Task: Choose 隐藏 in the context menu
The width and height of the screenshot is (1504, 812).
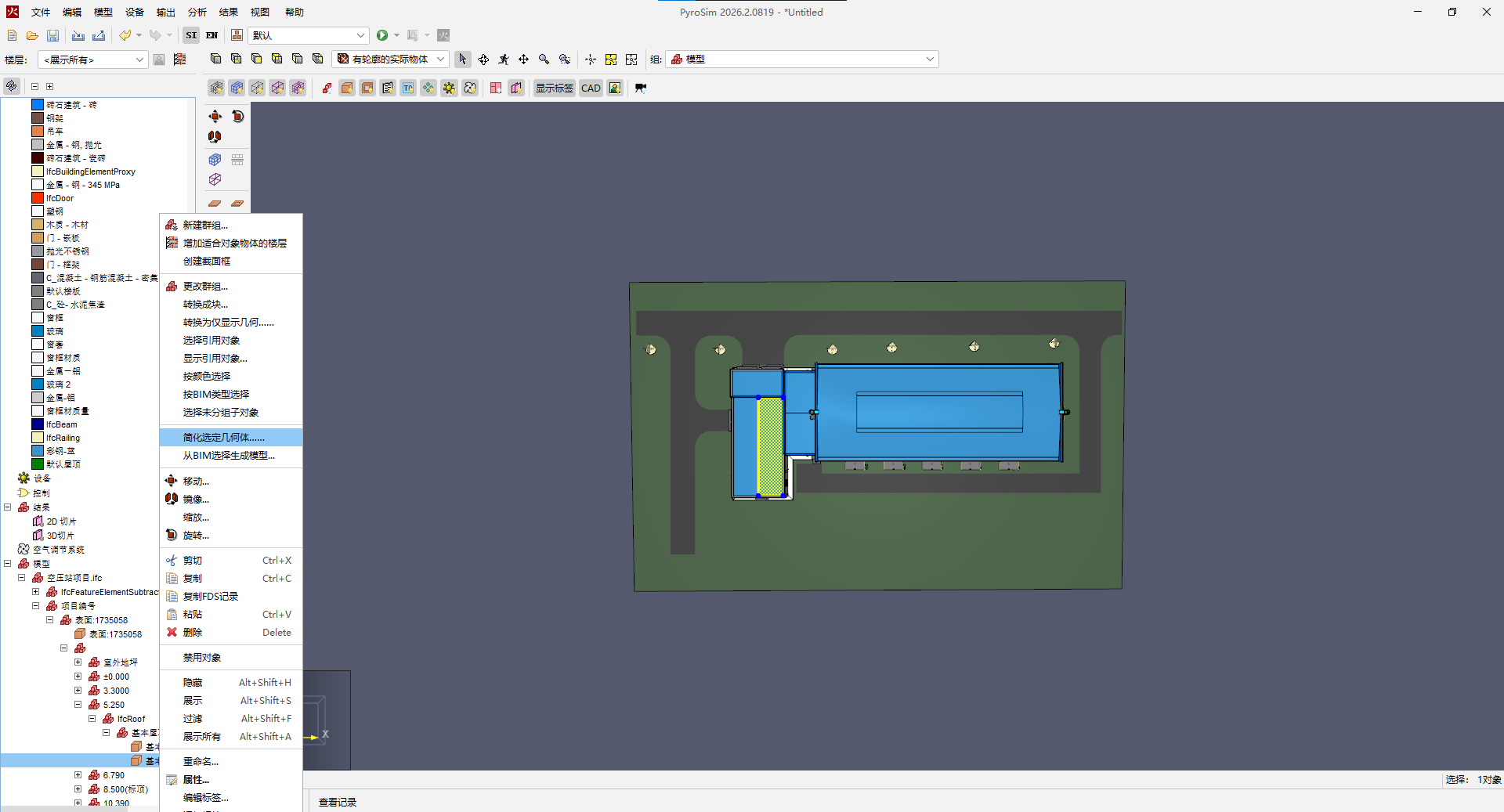Action: (x=231, y=683)
